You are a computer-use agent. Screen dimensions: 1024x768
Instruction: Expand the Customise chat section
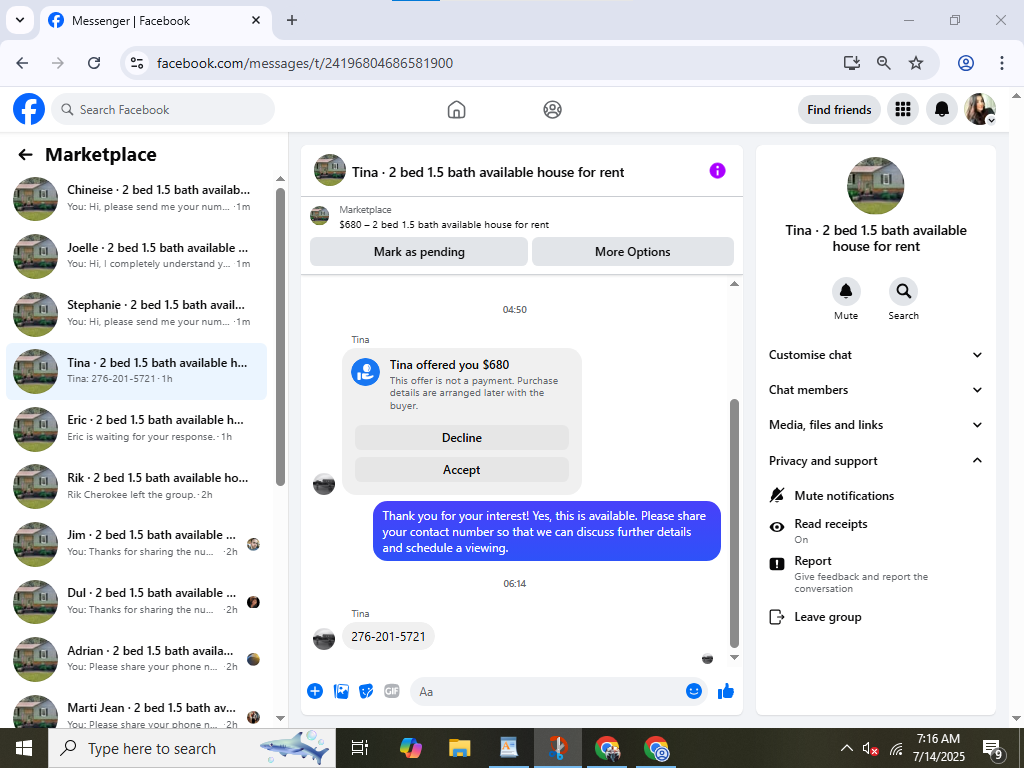875,355
